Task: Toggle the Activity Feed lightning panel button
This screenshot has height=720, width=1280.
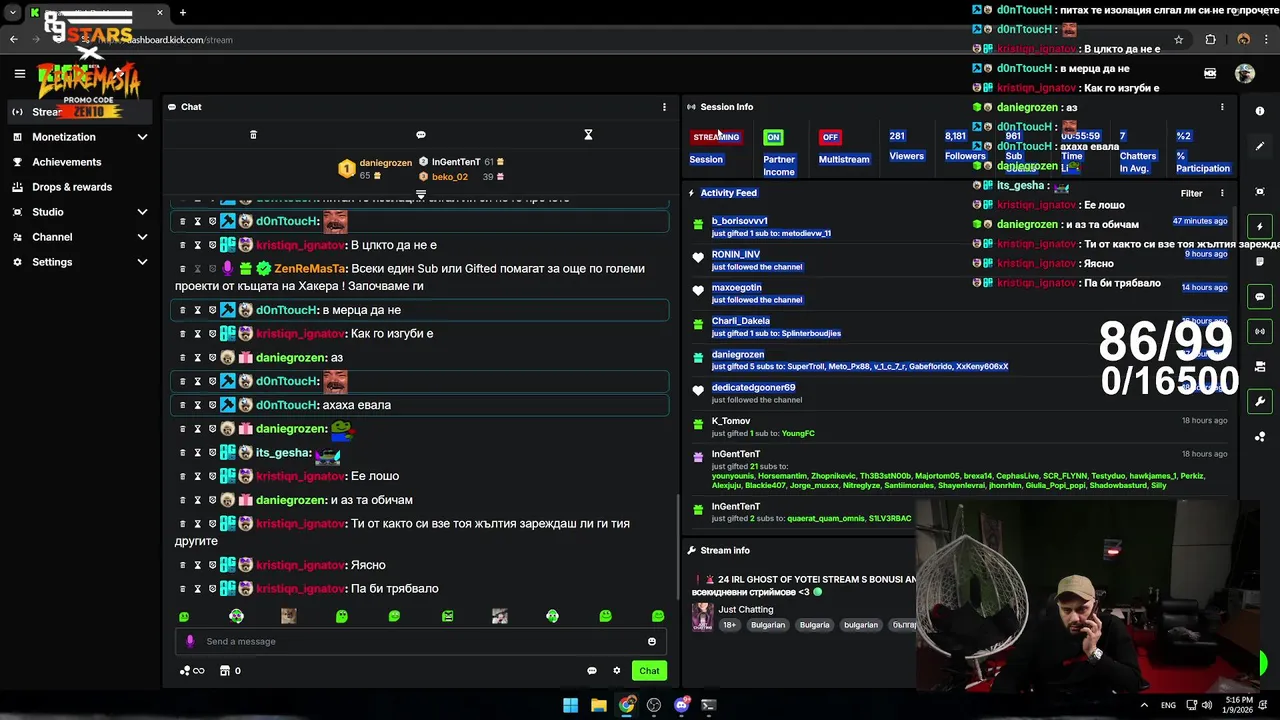Action: coord(1260,226)
